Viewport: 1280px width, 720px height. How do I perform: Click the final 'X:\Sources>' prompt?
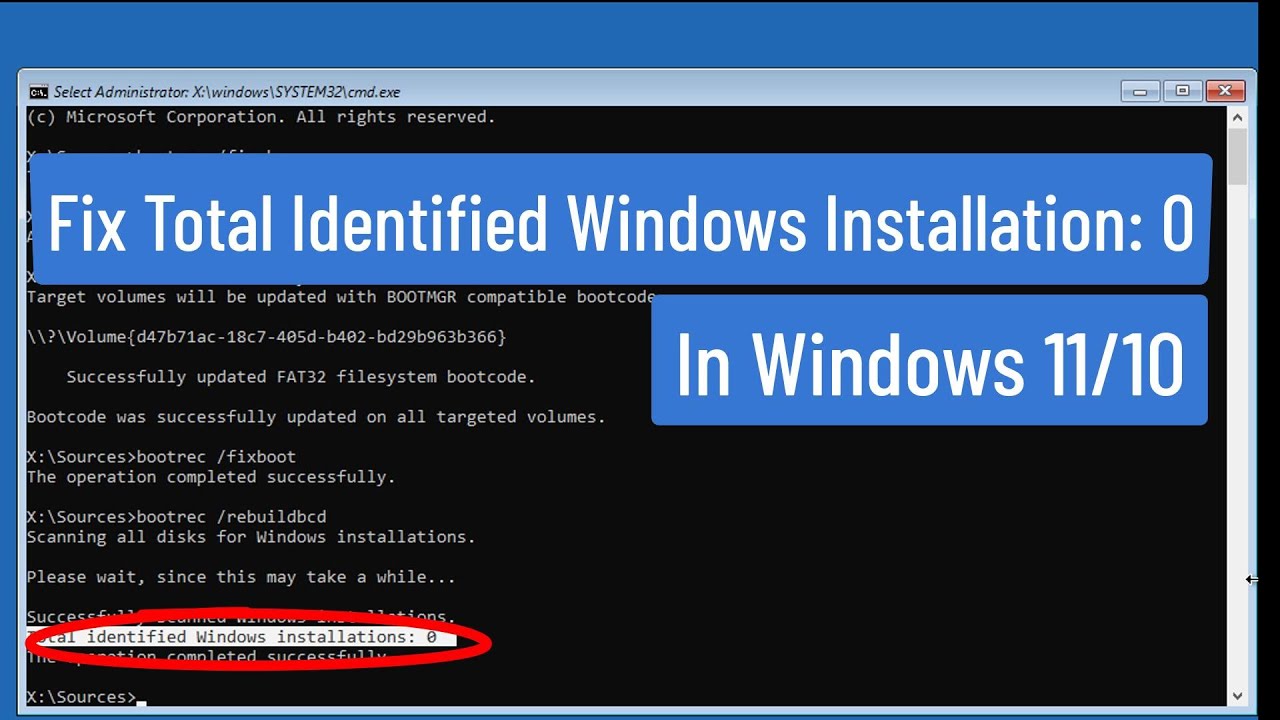pos(81,697)
